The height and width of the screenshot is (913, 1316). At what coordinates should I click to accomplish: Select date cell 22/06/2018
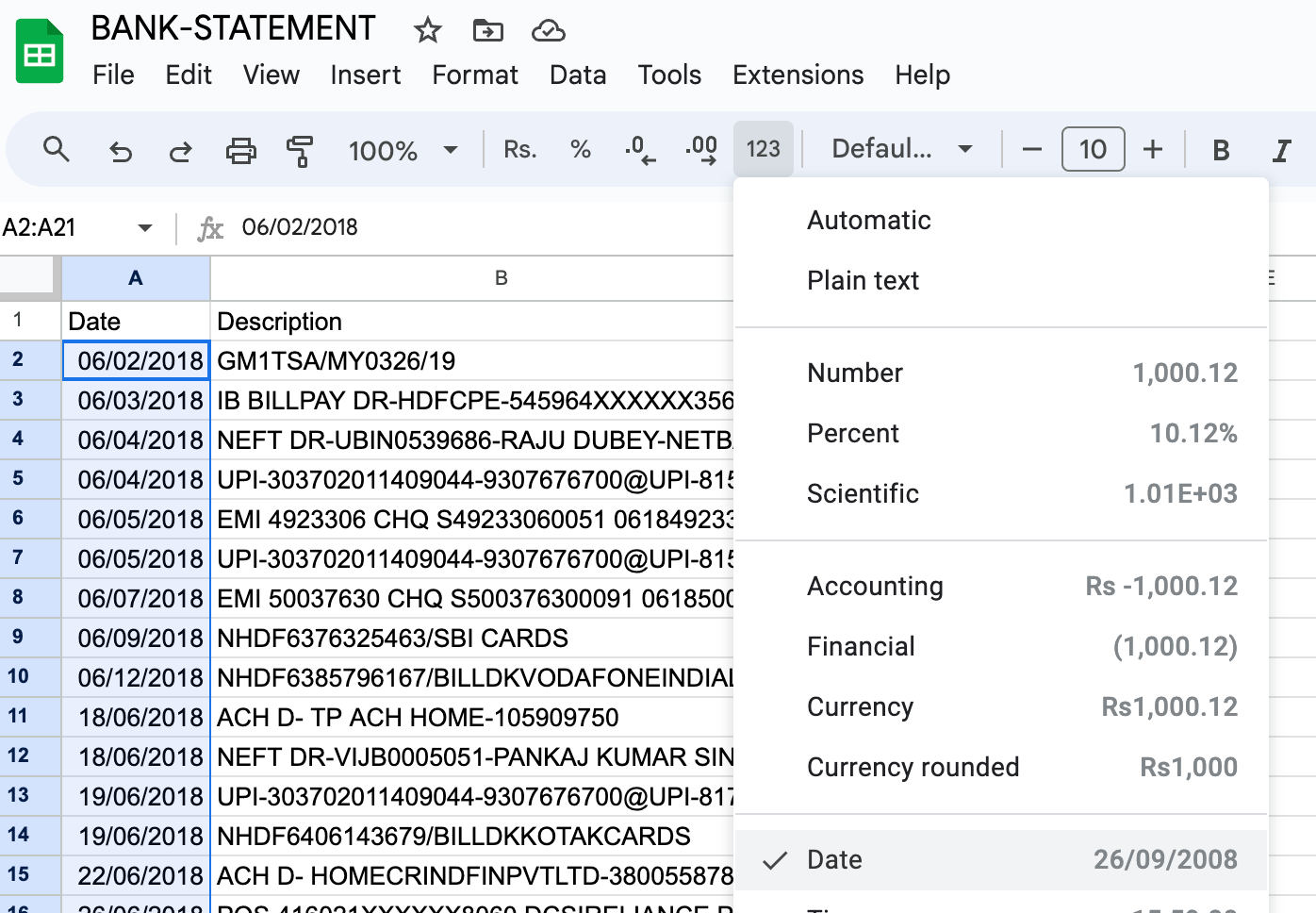coord(136,876)
